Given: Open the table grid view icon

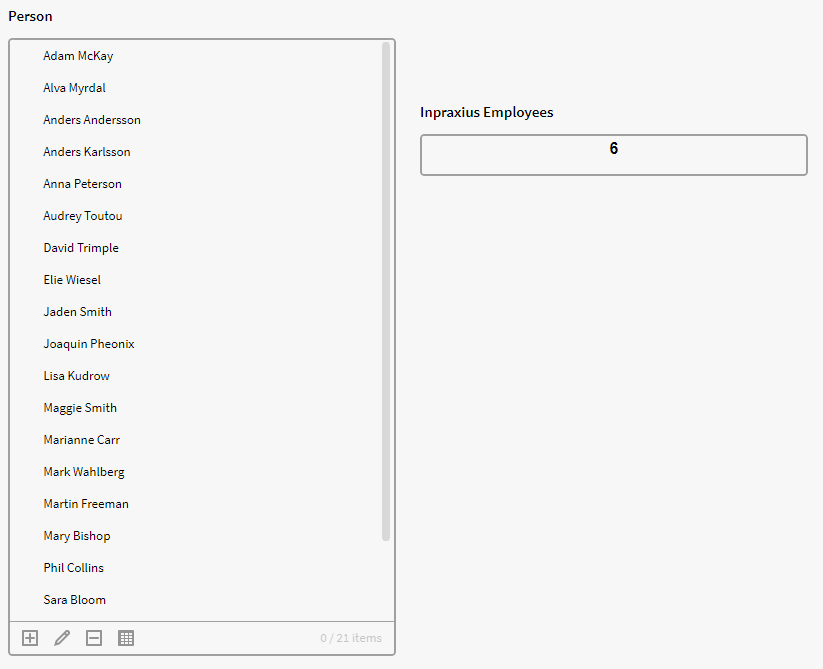Looking at the screenshot, I should tap(126, 638).
